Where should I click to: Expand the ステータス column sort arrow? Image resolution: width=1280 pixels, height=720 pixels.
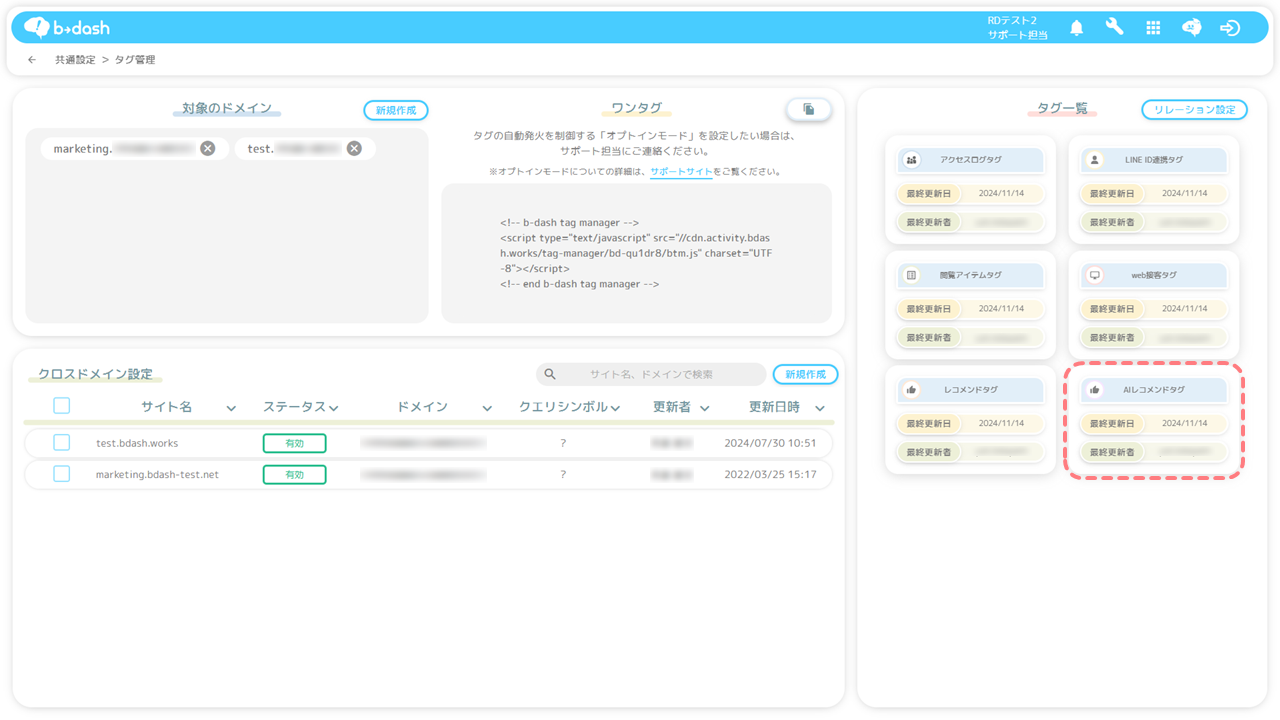(334, 408)
